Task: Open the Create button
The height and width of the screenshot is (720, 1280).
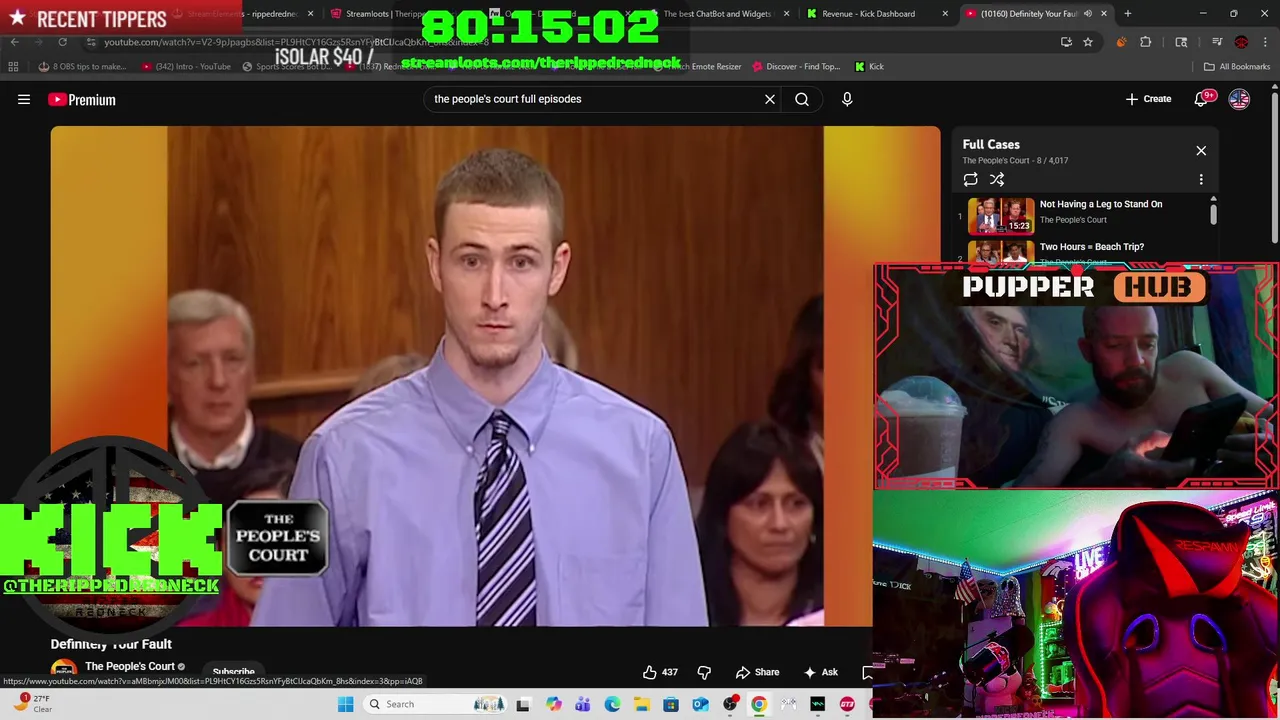Action: pyautogui.click(x=1148, y=99)
